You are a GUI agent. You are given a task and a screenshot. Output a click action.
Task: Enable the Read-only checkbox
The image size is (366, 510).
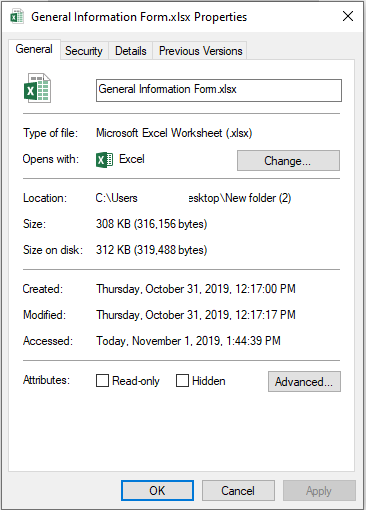pos(102,380)
